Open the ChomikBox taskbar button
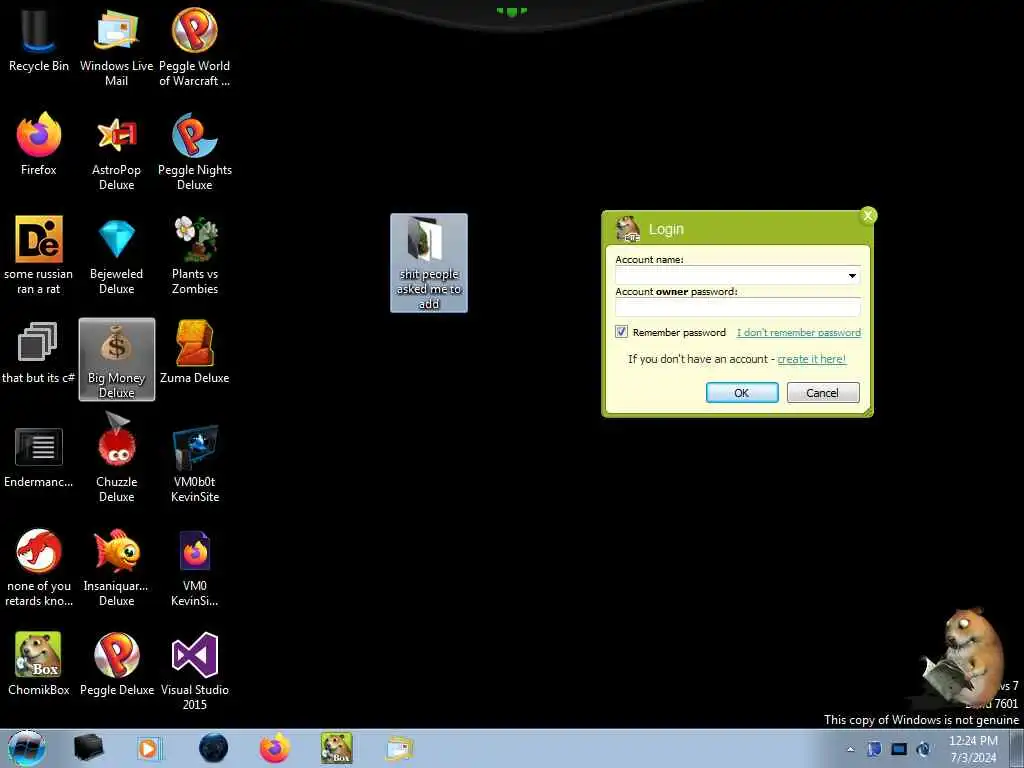 336,748
